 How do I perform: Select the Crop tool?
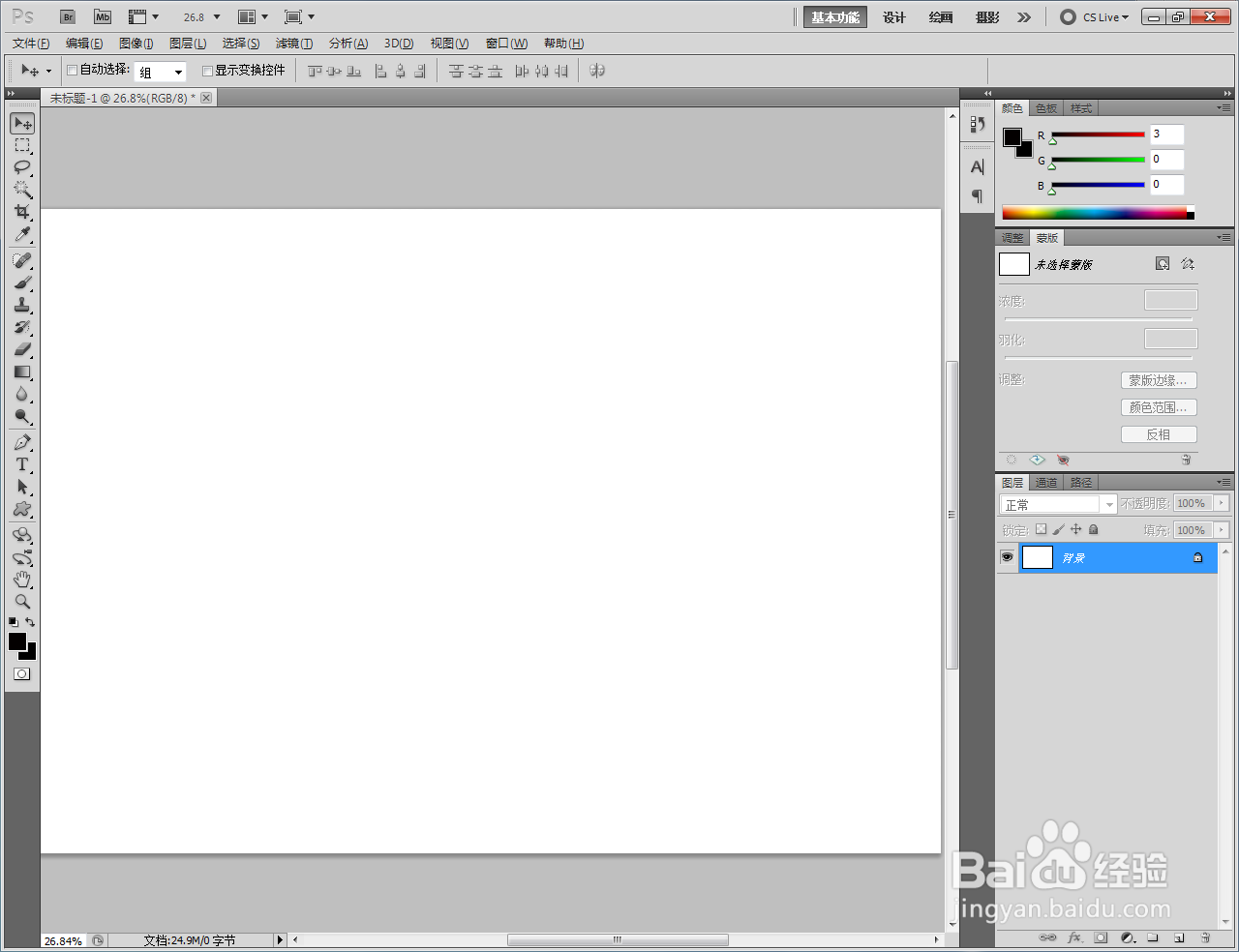22,212
